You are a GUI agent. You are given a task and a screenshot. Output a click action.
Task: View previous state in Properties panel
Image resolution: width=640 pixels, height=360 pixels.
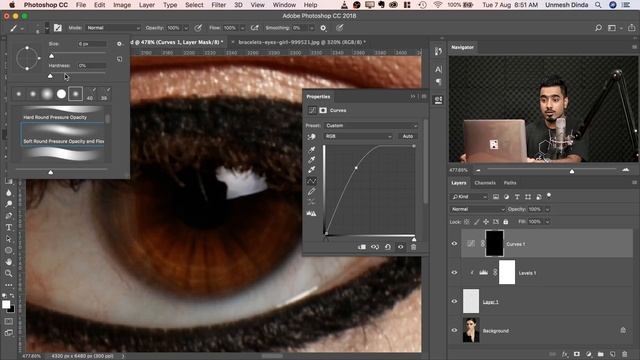pos(375,247)
